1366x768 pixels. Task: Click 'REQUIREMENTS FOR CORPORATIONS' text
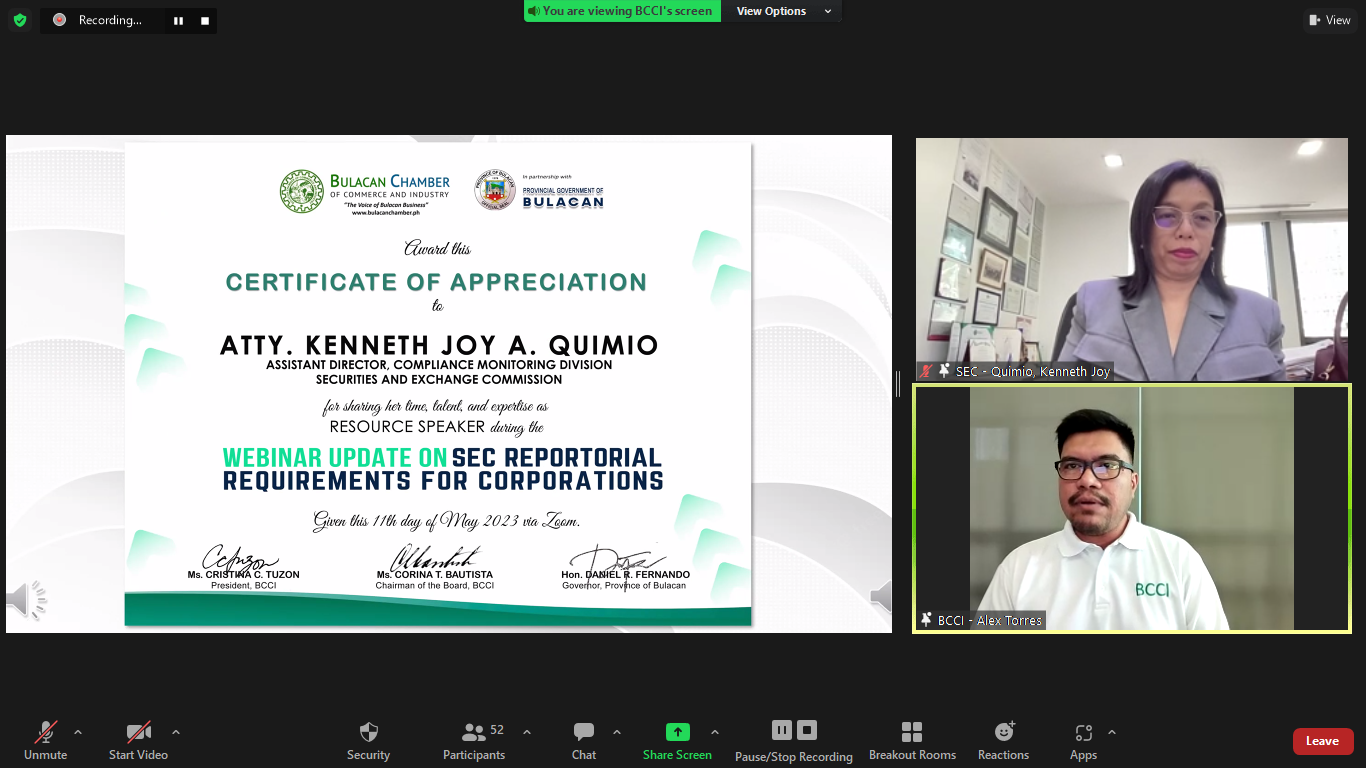(x=443, y=481)
